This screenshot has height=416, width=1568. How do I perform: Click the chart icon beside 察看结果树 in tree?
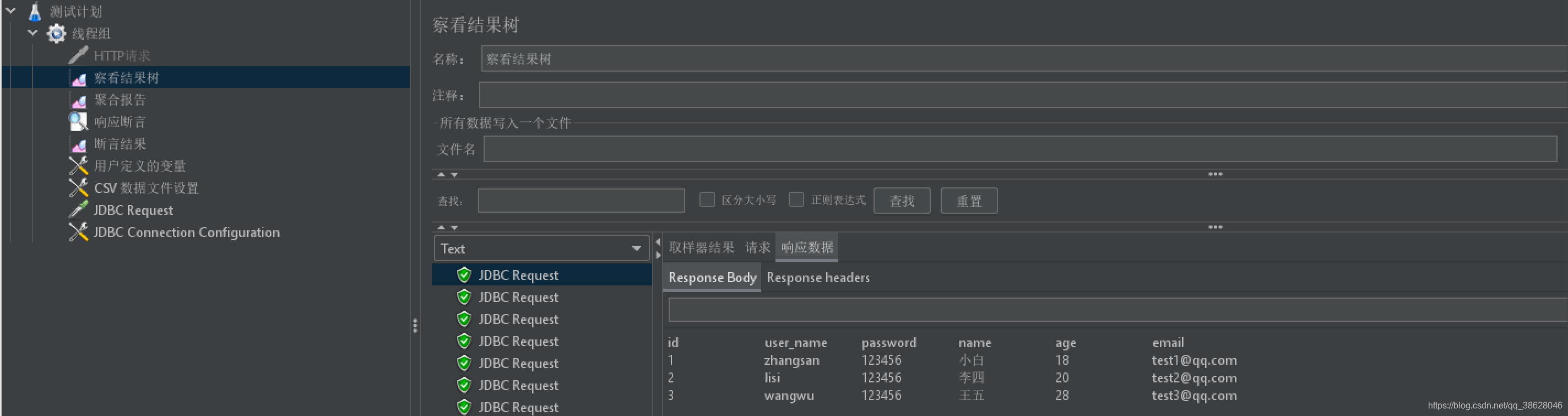coord(79,79)
